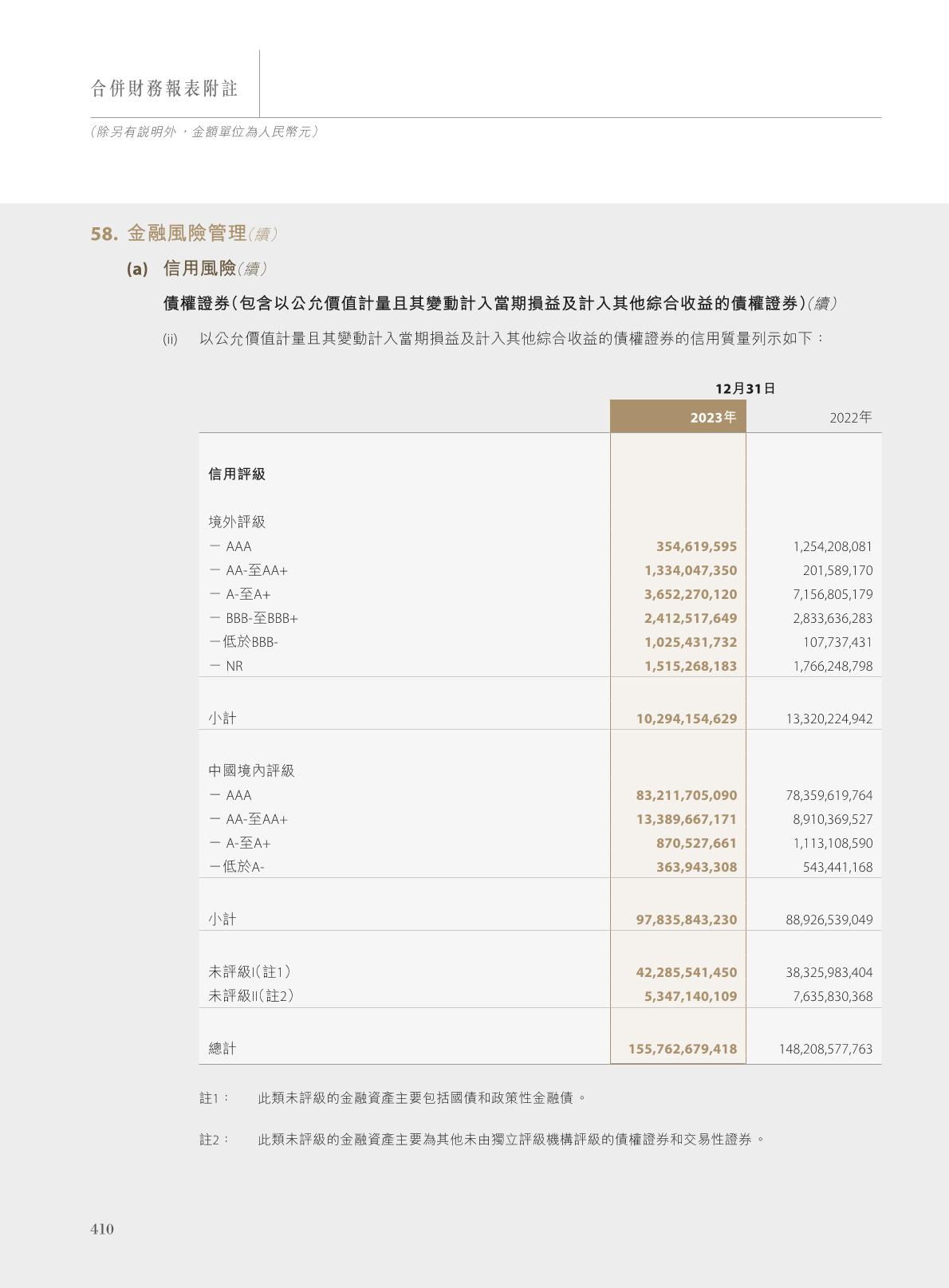Click the page number 410

(x=102, y=1229)
